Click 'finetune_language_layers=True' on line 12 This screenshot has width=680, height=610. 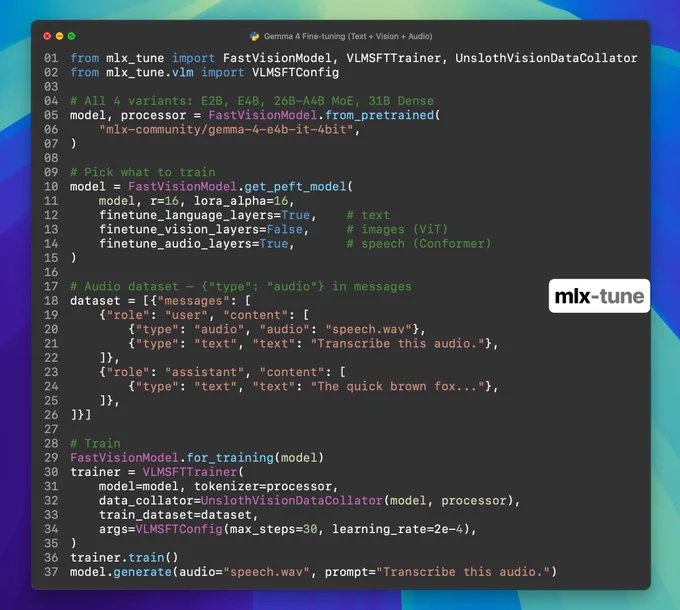[205, 215]
